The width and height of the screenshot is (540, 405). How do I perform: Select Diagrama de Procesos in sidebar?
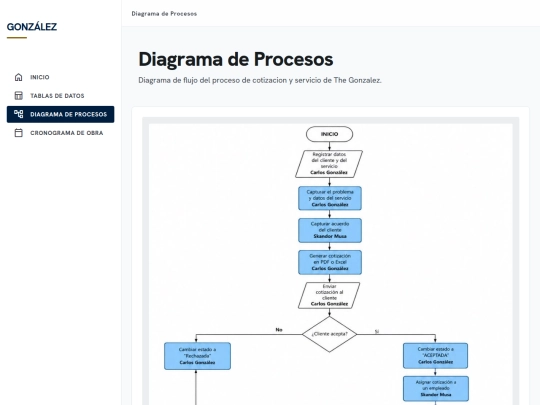point(60,114)
